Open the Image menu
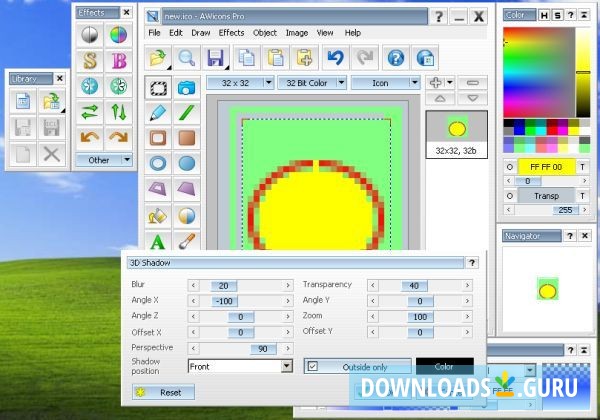The height and width of the screenshot is (420, 600). click(x=297, y=33)
